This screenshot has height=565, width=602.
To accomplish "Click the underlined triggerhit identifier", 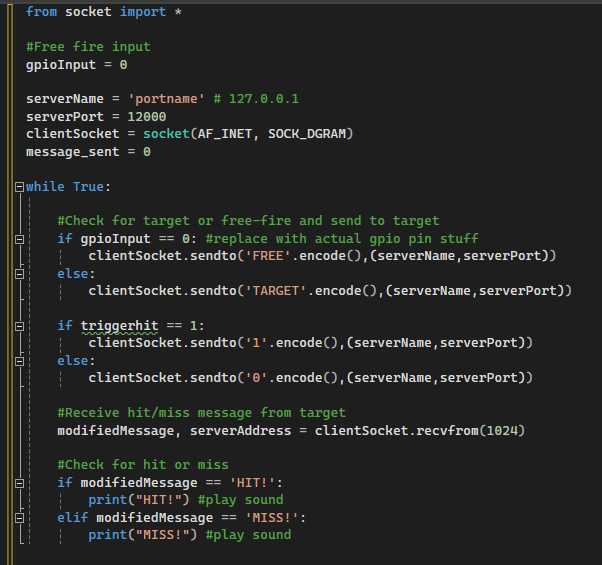I will (119, 326).
